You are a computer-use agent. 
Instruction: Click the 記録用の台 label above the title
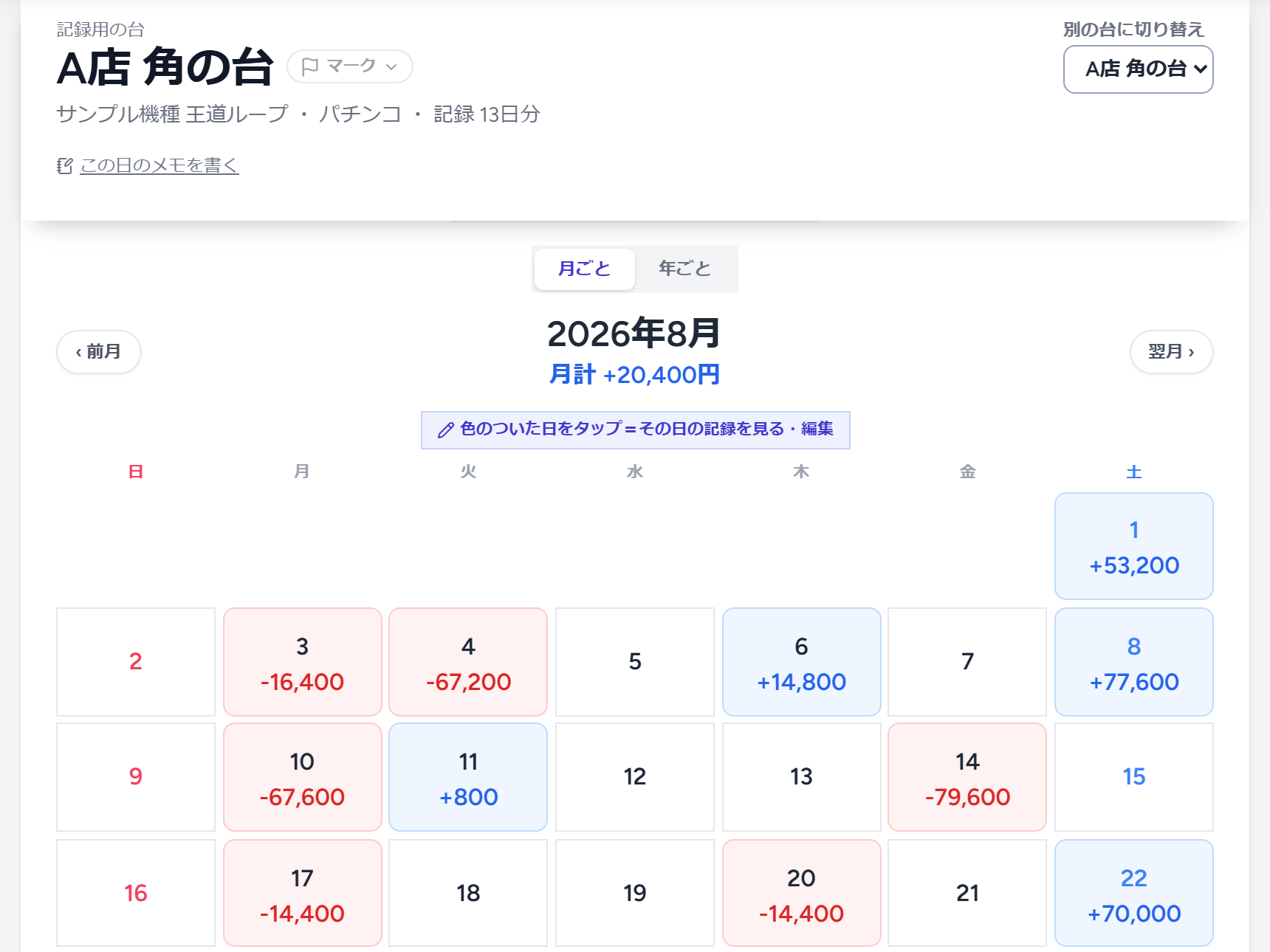[100, 30]
